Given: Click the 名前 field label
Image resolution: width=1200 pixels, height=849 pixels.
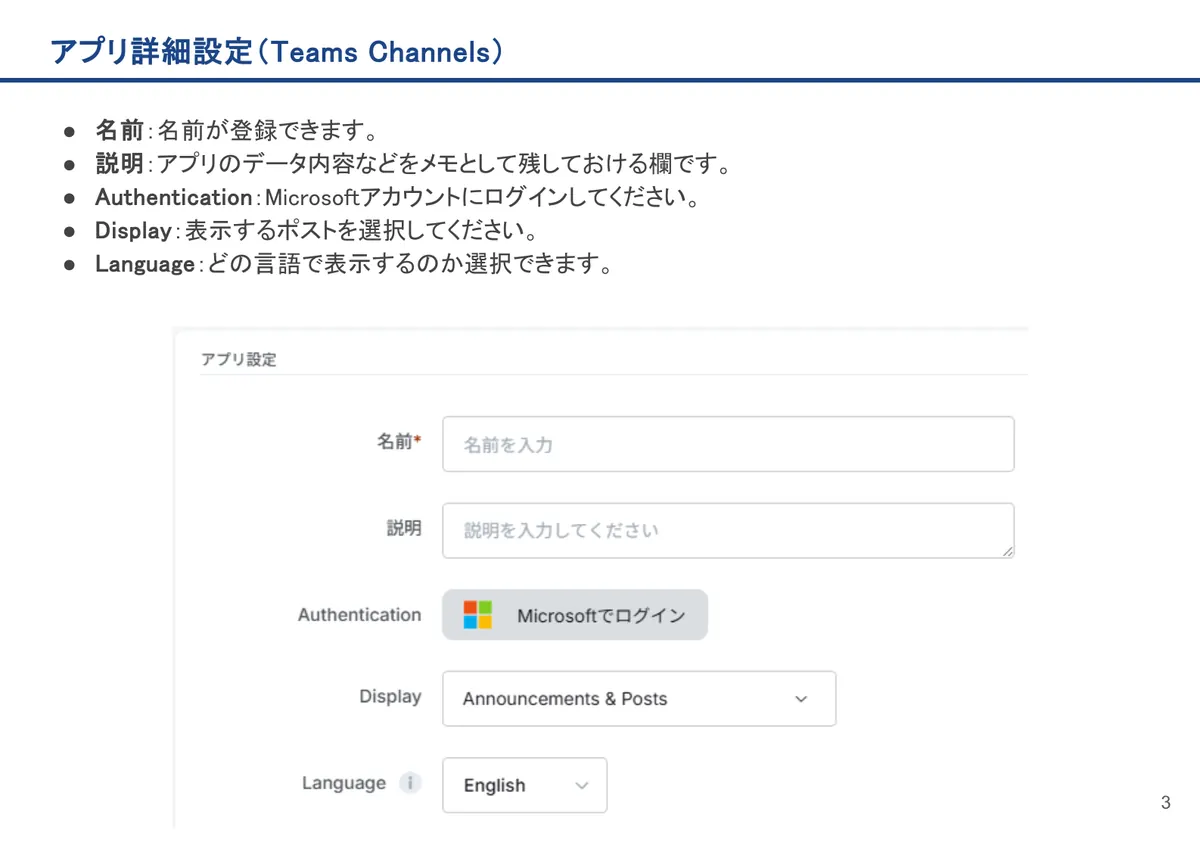Looking at the screenshot, I should click(x=399, y=441).
